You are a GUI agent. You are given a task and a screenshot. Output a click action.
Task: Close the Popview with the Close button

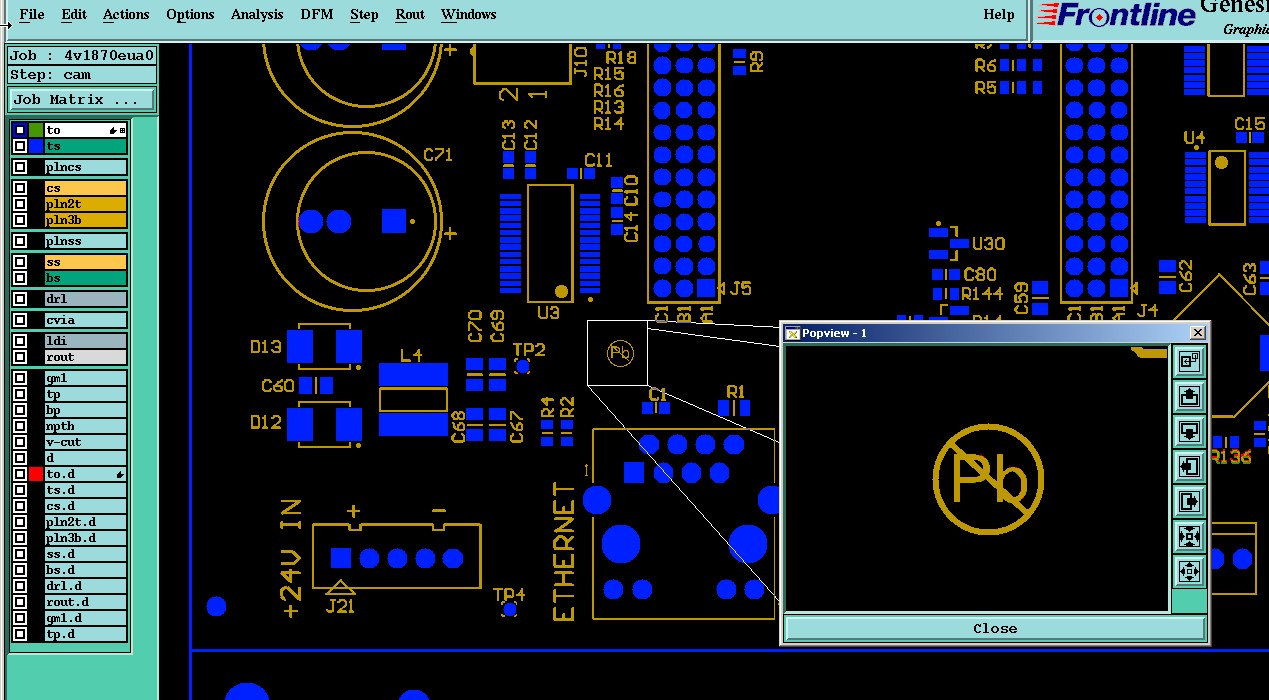click(995, 628)
